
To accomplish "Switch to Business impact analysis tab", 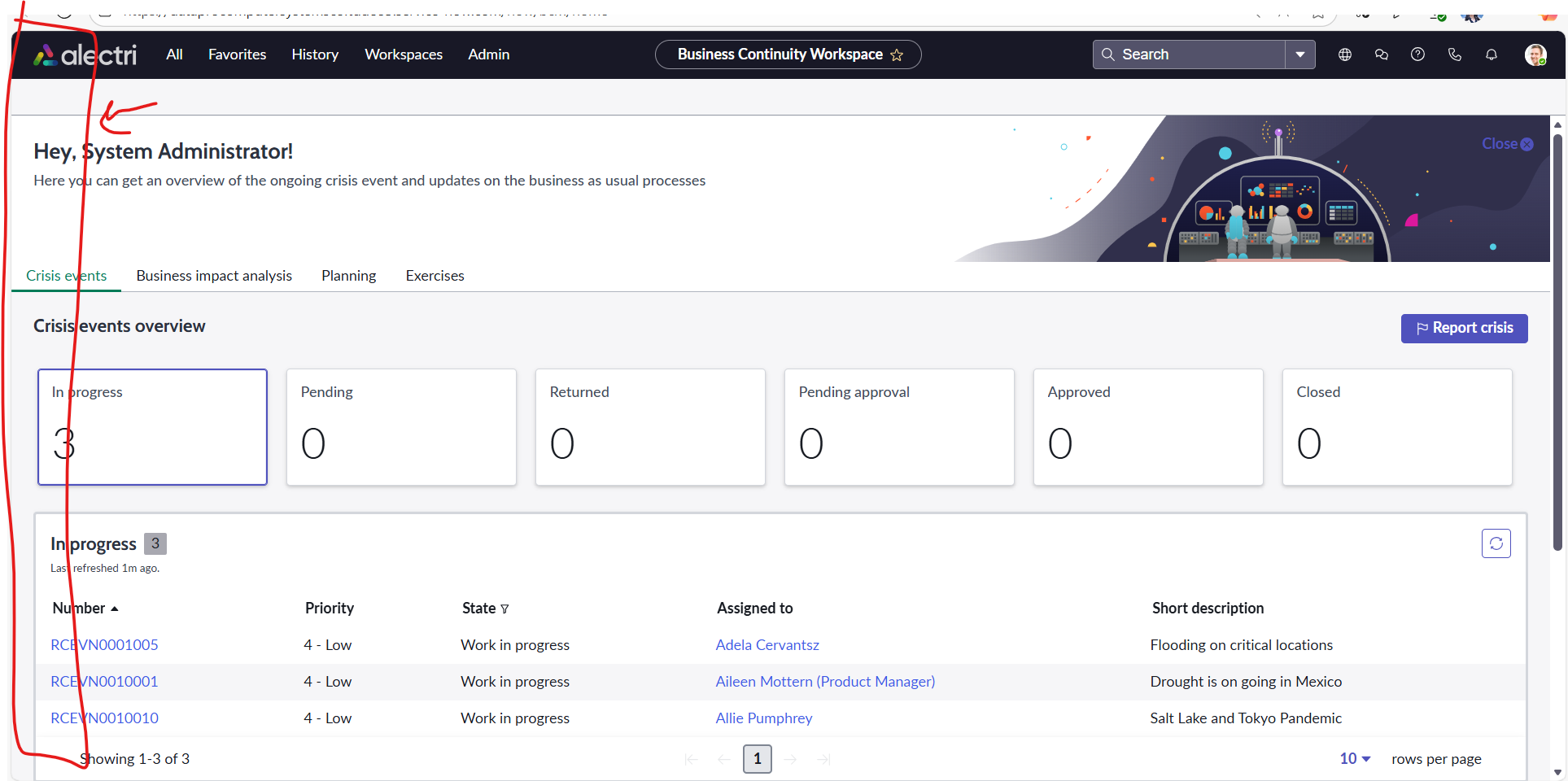I will 214,276.
